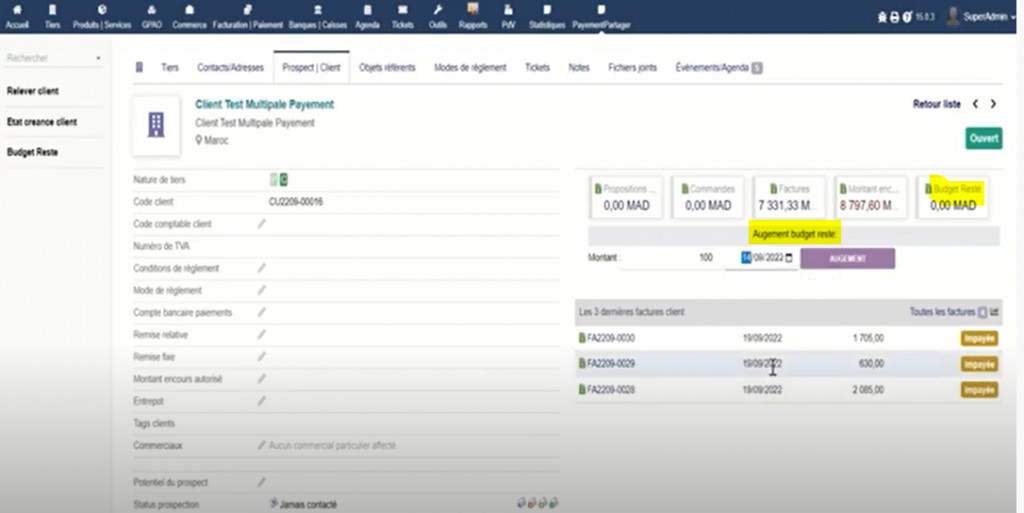The height and width of the screenshot is (513, 1024).
Task: Switch to the Modes de règlement tab
Action: coord(470,68)
